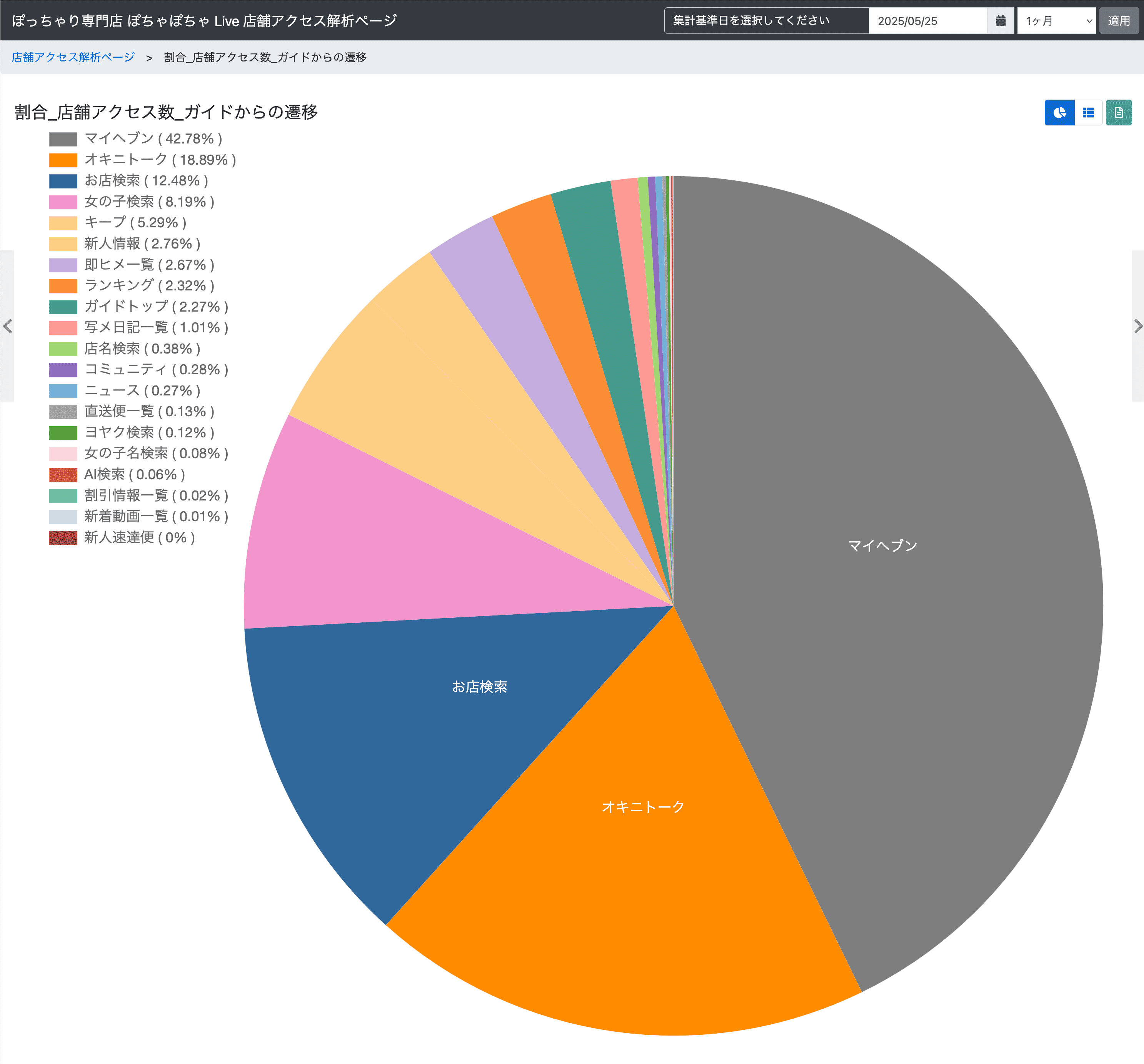This screenshot has height=1064, width=1144.
Task: Toggle 女の子検索 legend swatch
Action: click(x=63, y=202)
